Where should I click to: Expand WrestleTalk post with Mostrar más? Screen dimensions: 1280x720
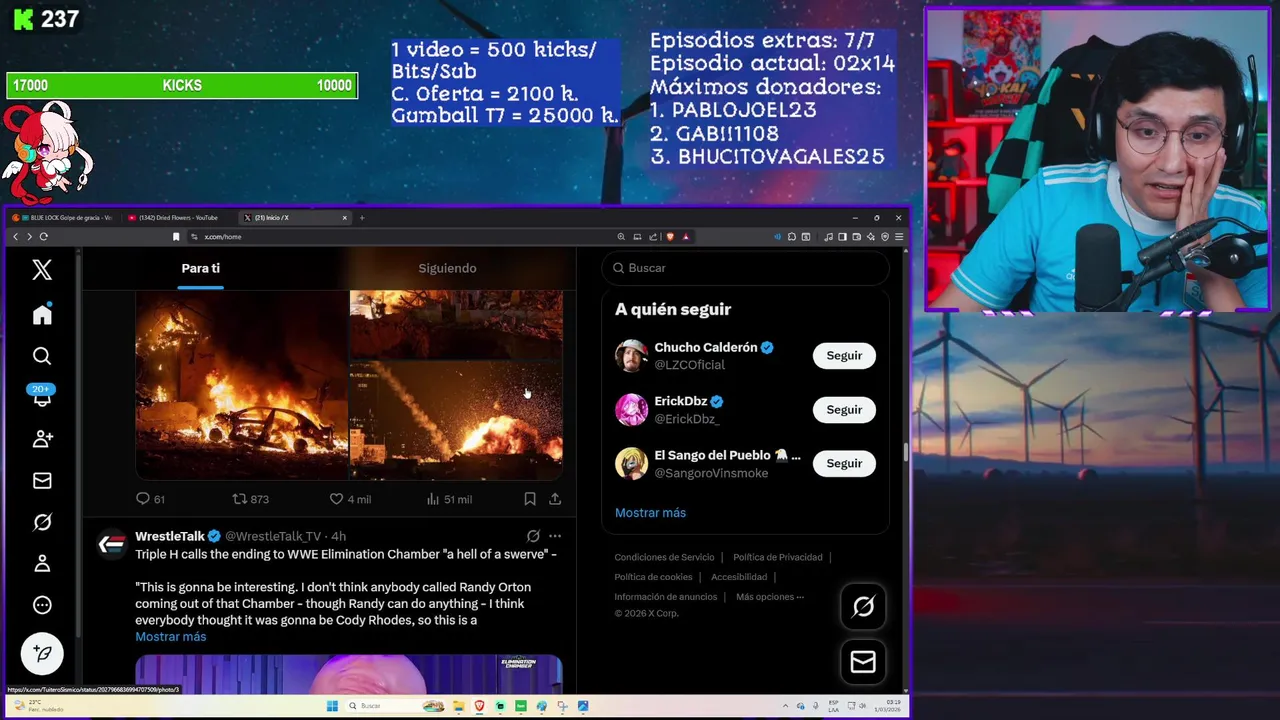(171, 637)
